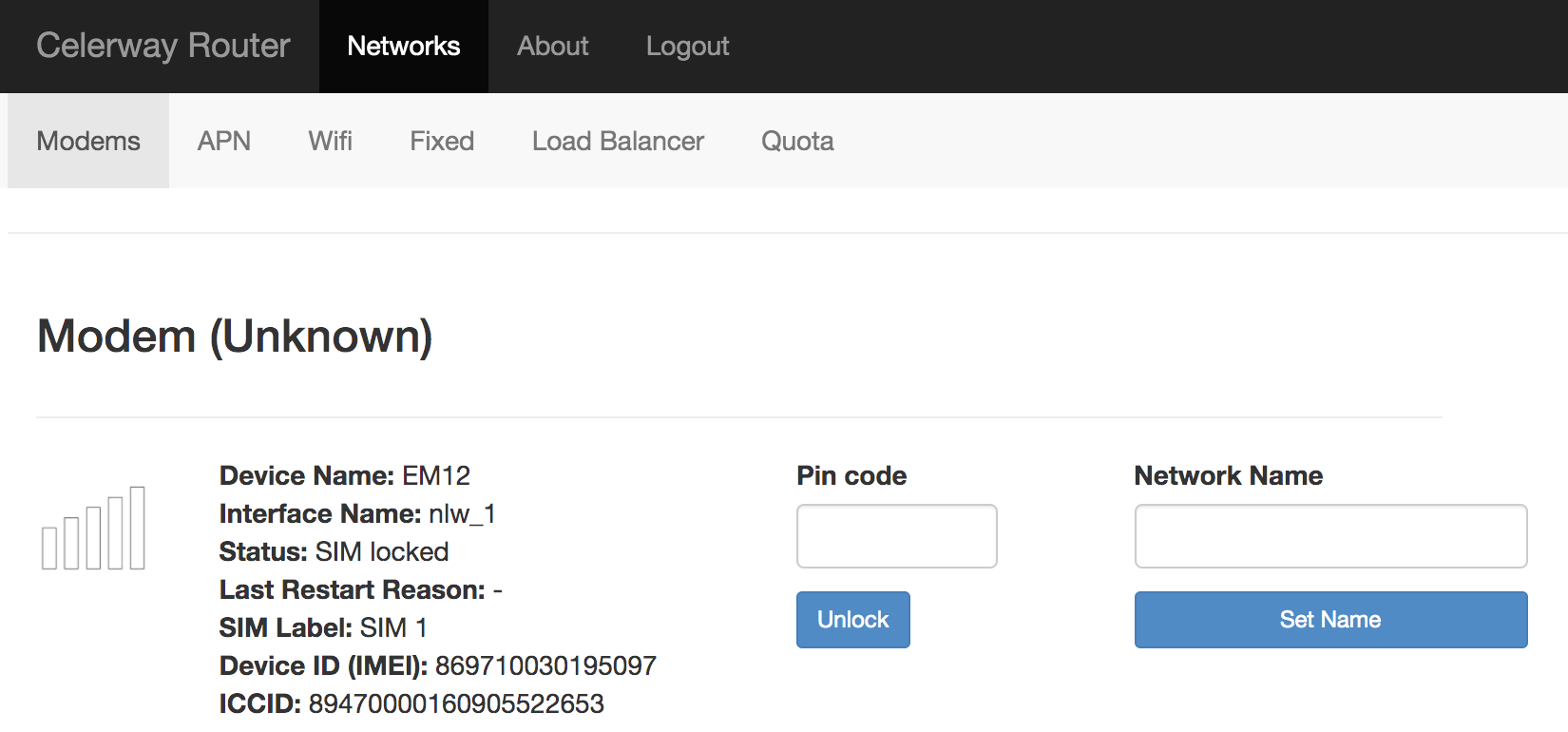
Task: Open the Wifi tab
Action: pos(330,141)
